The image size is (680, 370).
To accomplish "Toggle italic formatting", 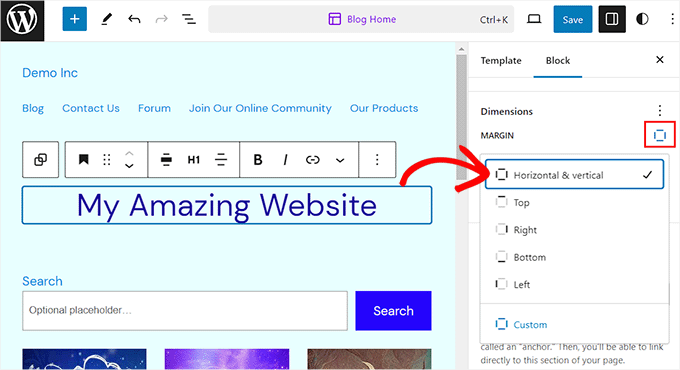I will (x=285, y=160).
